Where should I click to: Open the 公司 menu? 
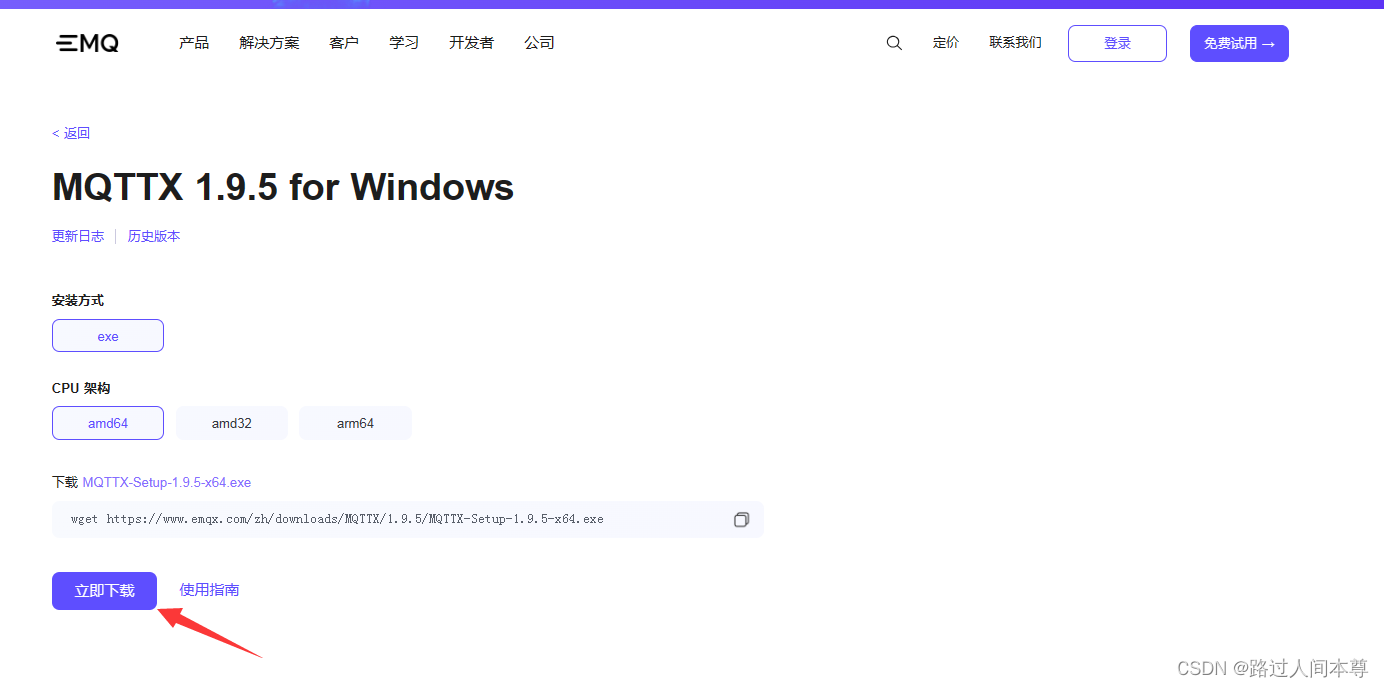tap(539, 43)
